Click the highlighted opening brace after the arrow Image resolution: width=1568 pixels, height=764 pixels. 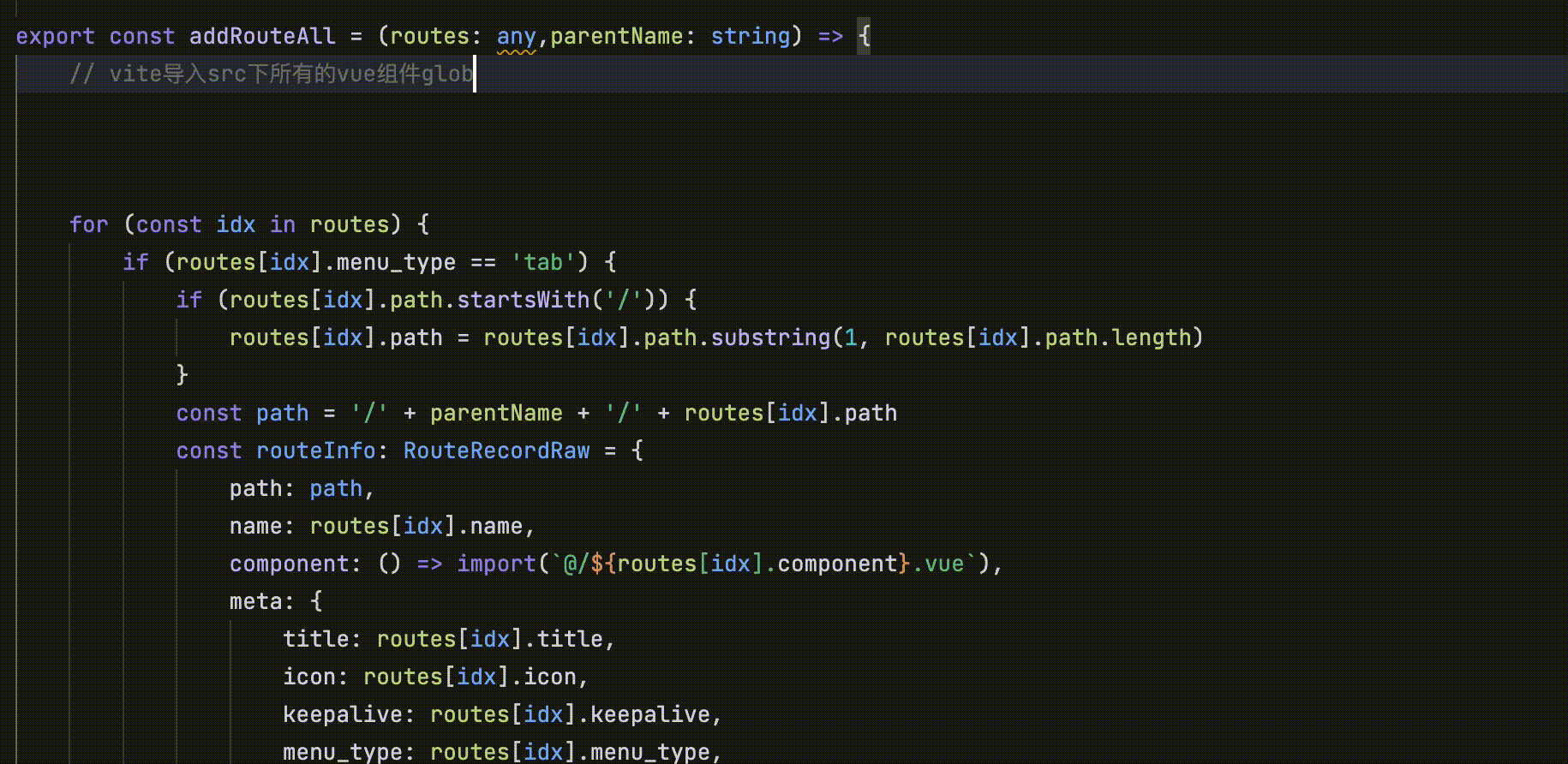pyautogui.click(x=864, y=36)
